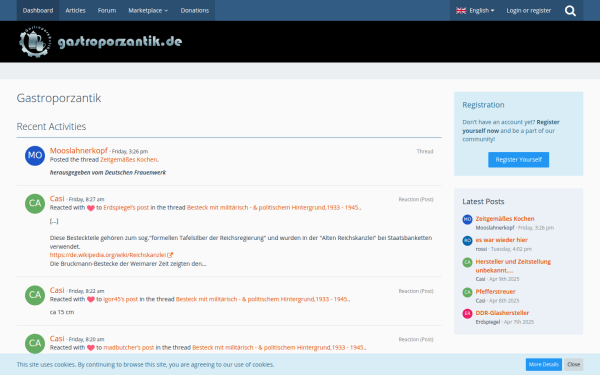Click the MO avatar beside Zeitgemäßes Kochen in Latest Posts
Viewport: 600px width, 375px height.
point(467,219)
